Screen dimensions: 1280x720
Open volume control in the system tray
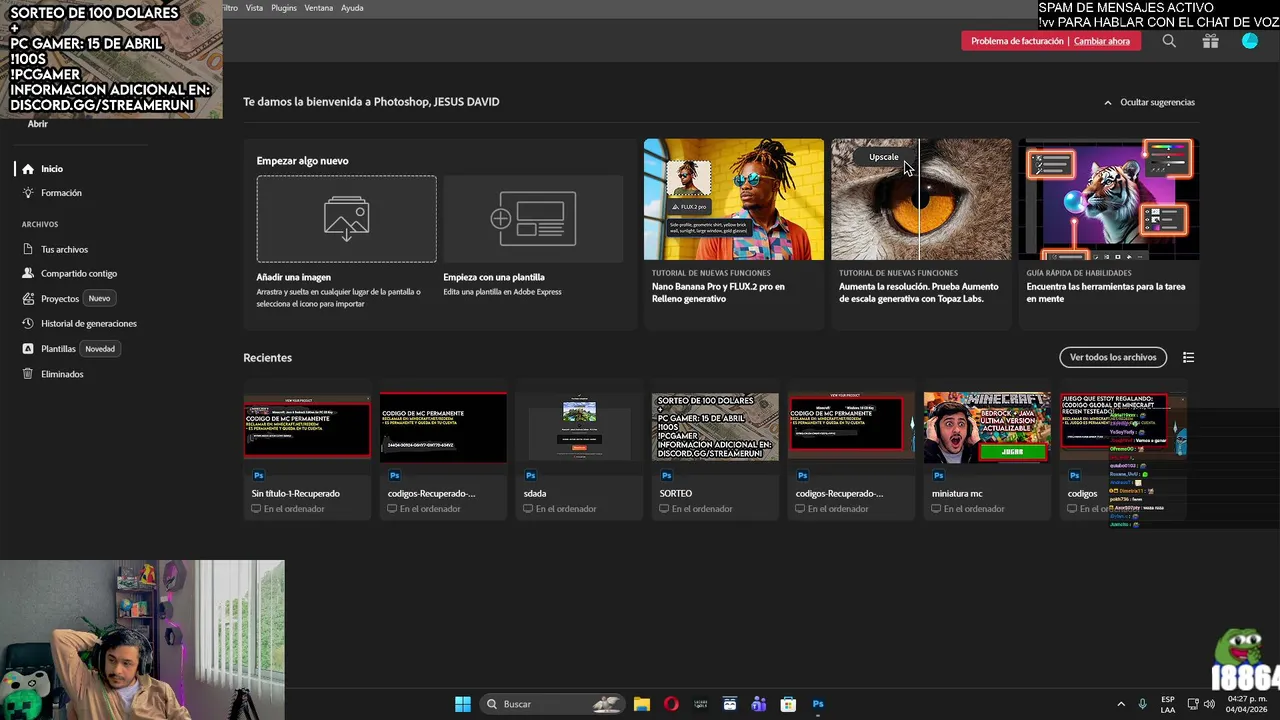(1209, 704)
